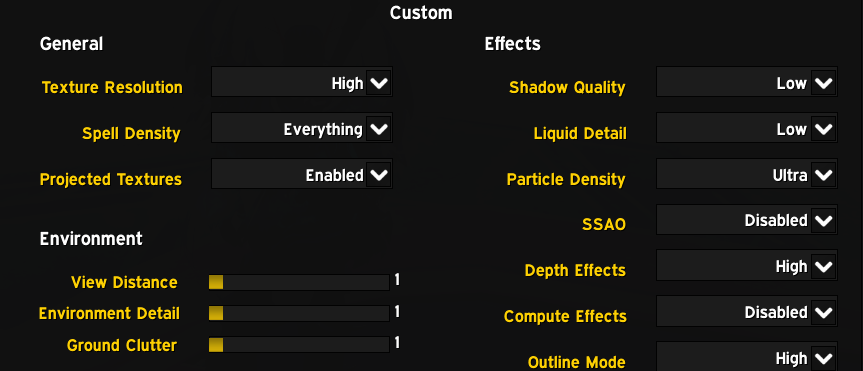Click the Texture Resolution High value box

point(302,82)
